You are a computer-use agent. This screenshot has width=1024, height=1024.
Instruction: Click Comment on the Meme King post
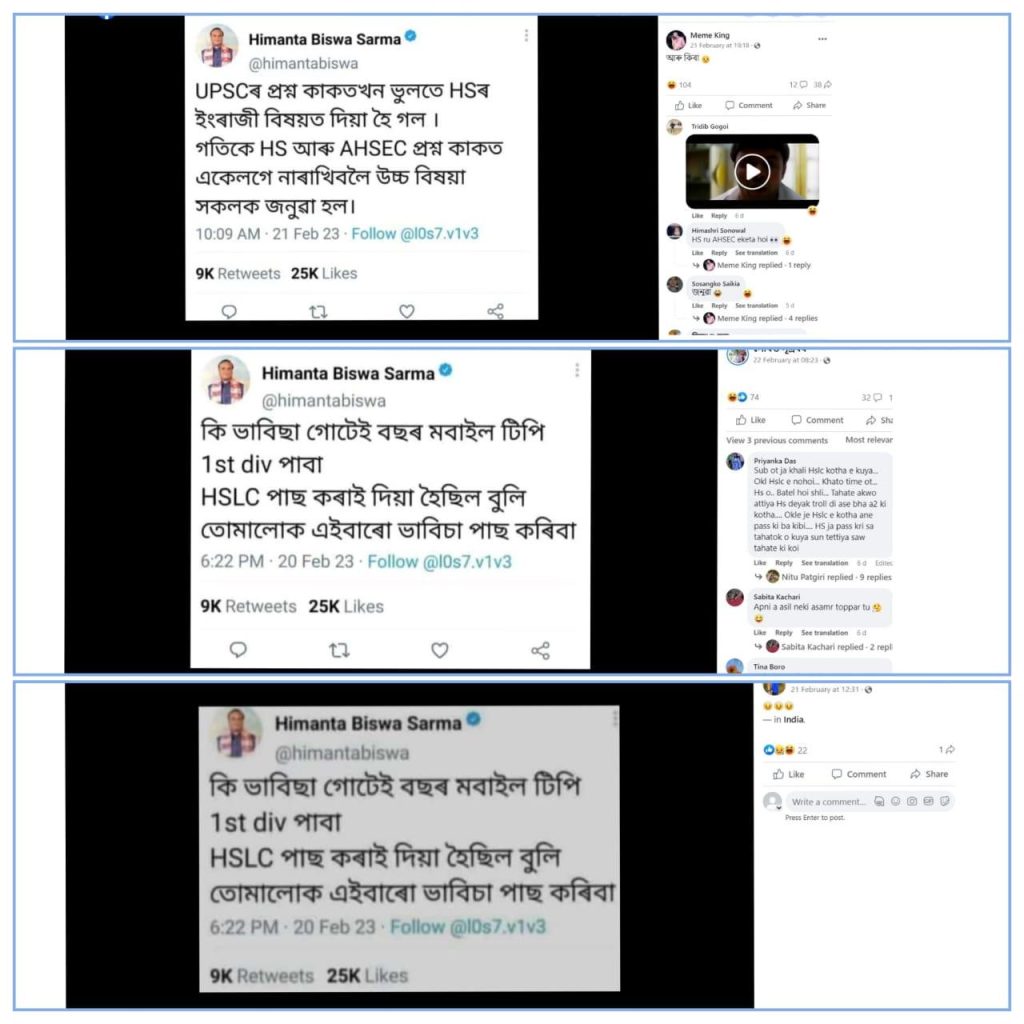tap(748, 105)
